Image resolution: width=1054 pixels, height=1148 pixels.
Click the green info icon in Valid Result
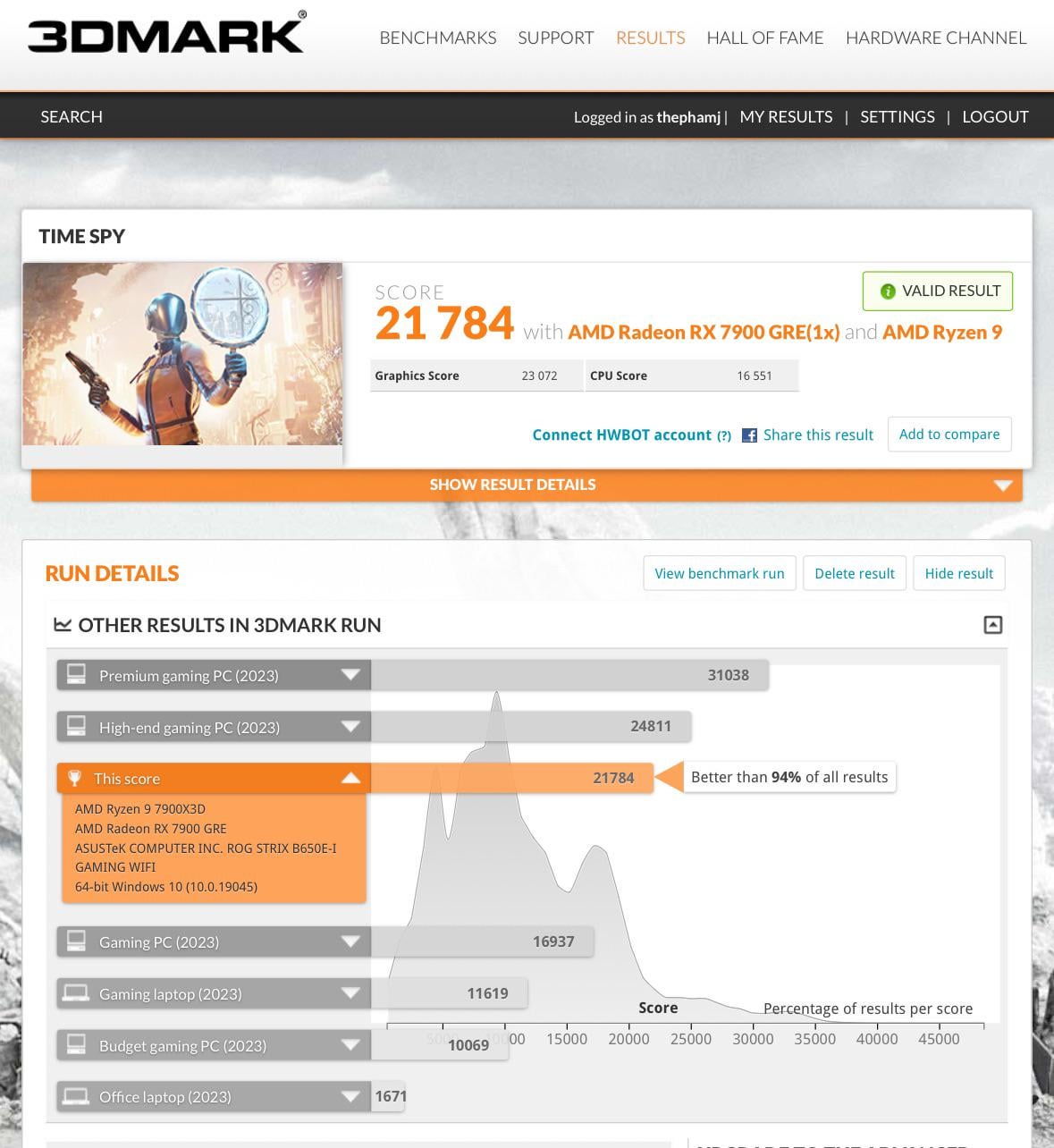(888, 291)
